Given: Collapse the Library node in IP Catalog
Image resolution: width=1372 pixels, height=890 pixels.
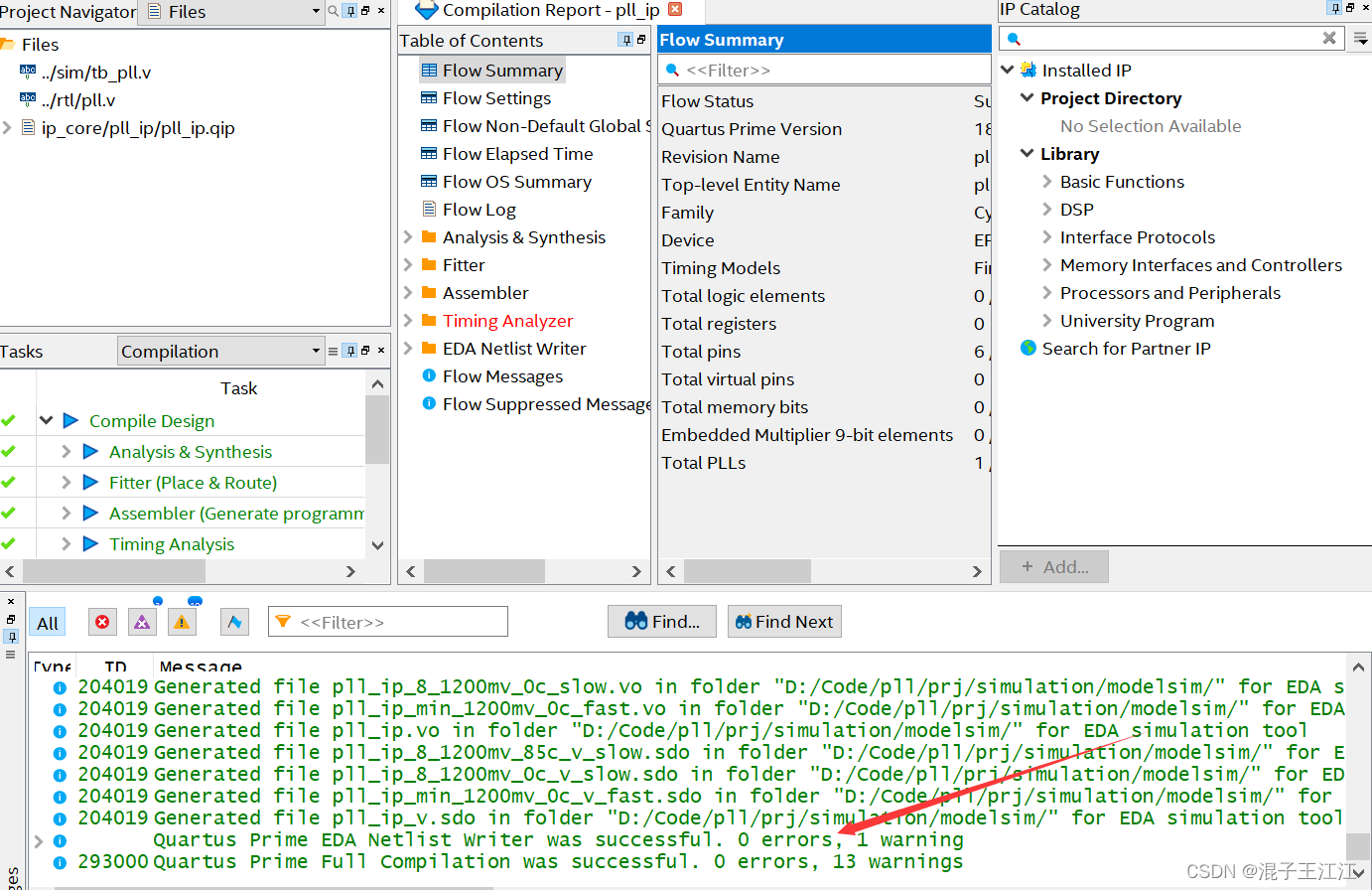Looking at the screenshot, I should (x=1028, y=153).
